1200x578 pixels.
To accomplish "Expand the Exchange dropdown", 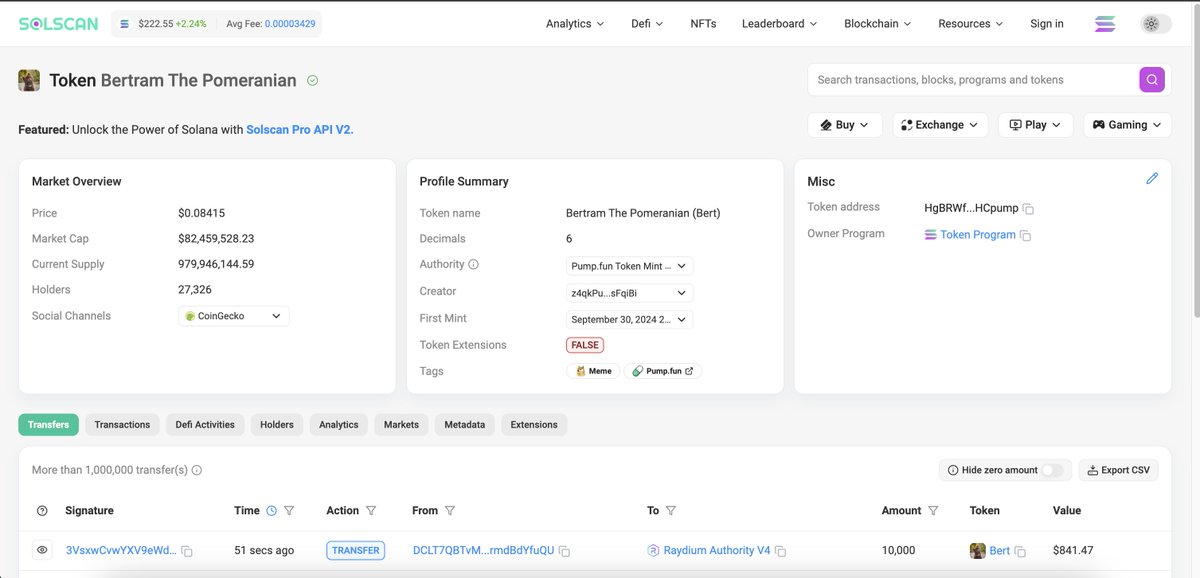I will pyautogui.click(x=940, y=125).
